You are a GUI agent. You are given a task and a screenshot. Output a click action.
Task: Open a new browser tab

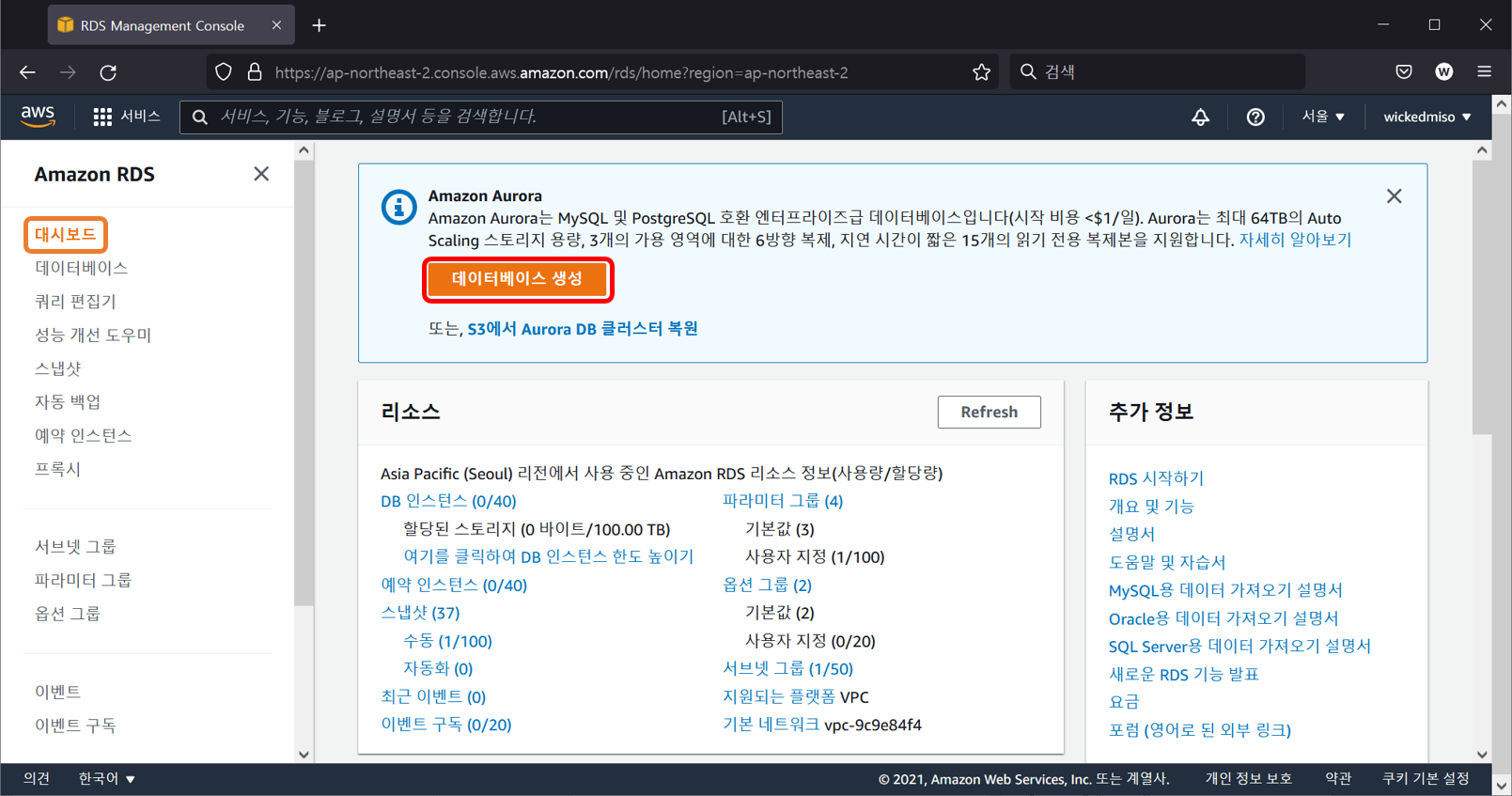pyautogui.click(x=319, y=25)
